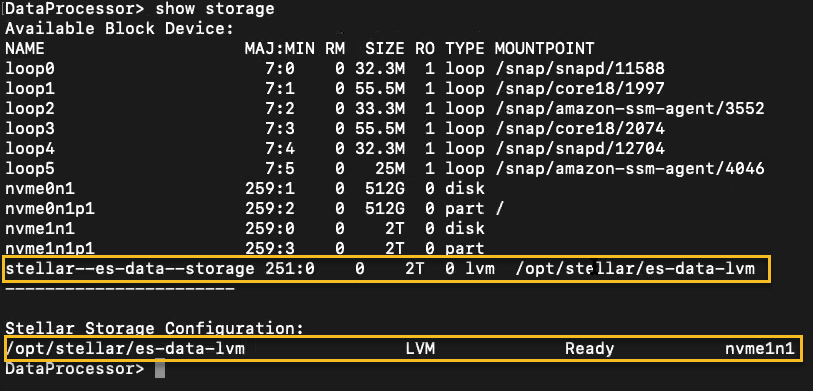Select the 'Available Block Device:' heading

coord(120,29)
